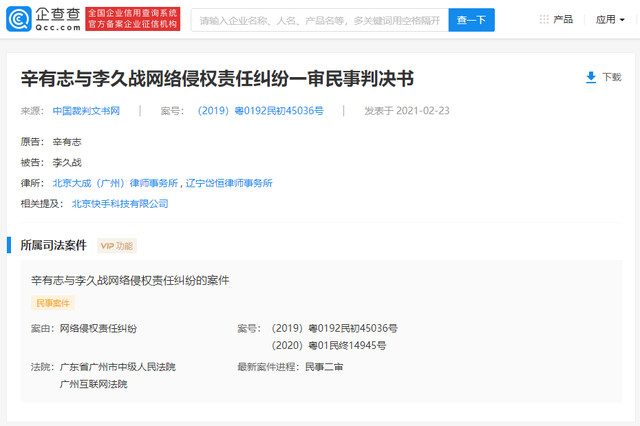640x426 pixels.
Task: Click 广东省广州市中级人民法院 court name
Action: tap(118, 367)
